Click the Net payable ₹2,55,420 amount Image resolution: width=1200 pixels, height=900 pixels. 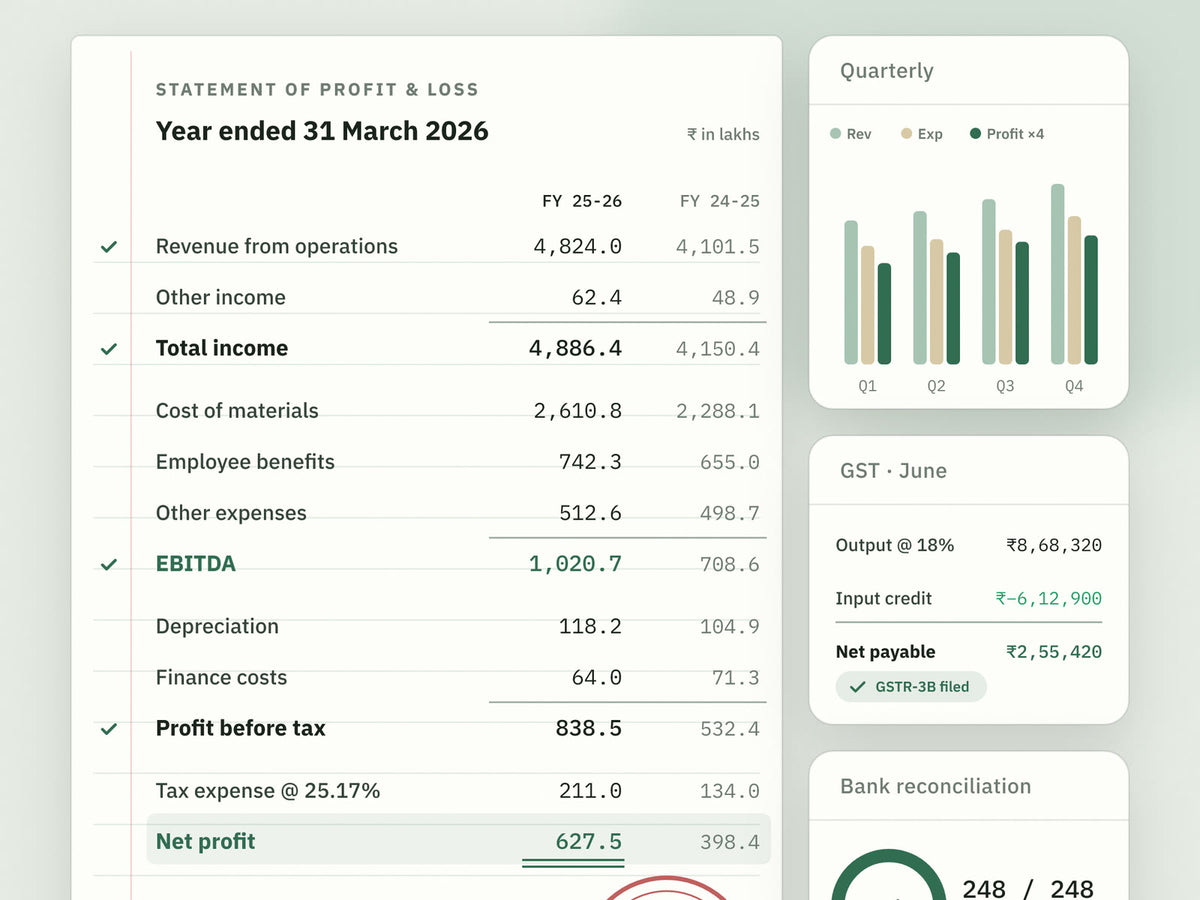(1054, 652)
